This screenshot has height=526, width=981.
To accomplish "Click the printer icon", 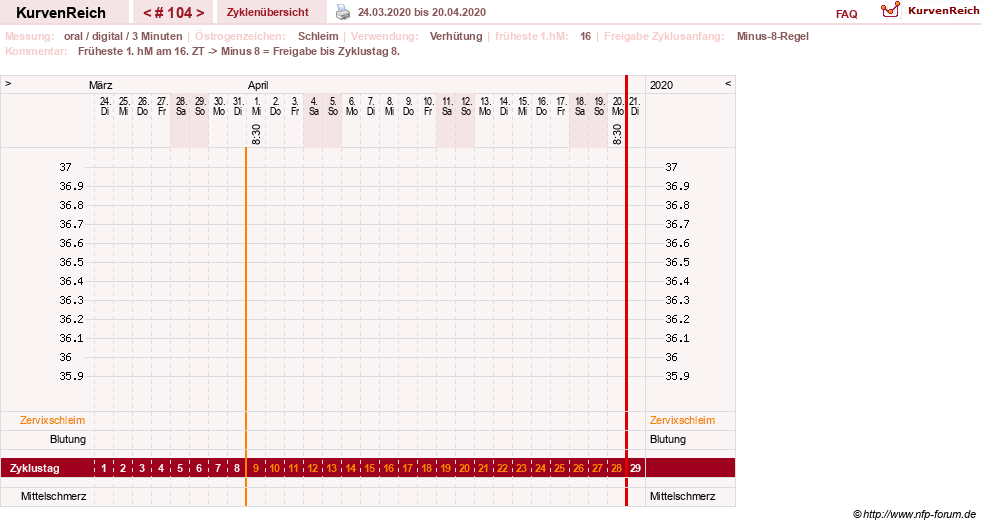I will [343, 12].
